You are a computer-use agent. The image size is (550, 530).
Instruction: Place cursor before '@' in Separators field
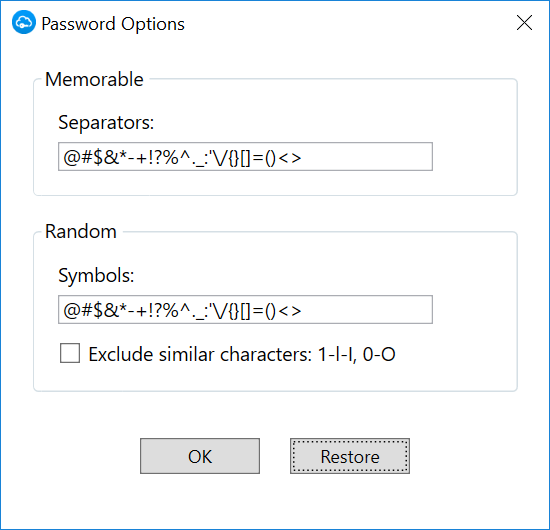(x=63, y=157)
